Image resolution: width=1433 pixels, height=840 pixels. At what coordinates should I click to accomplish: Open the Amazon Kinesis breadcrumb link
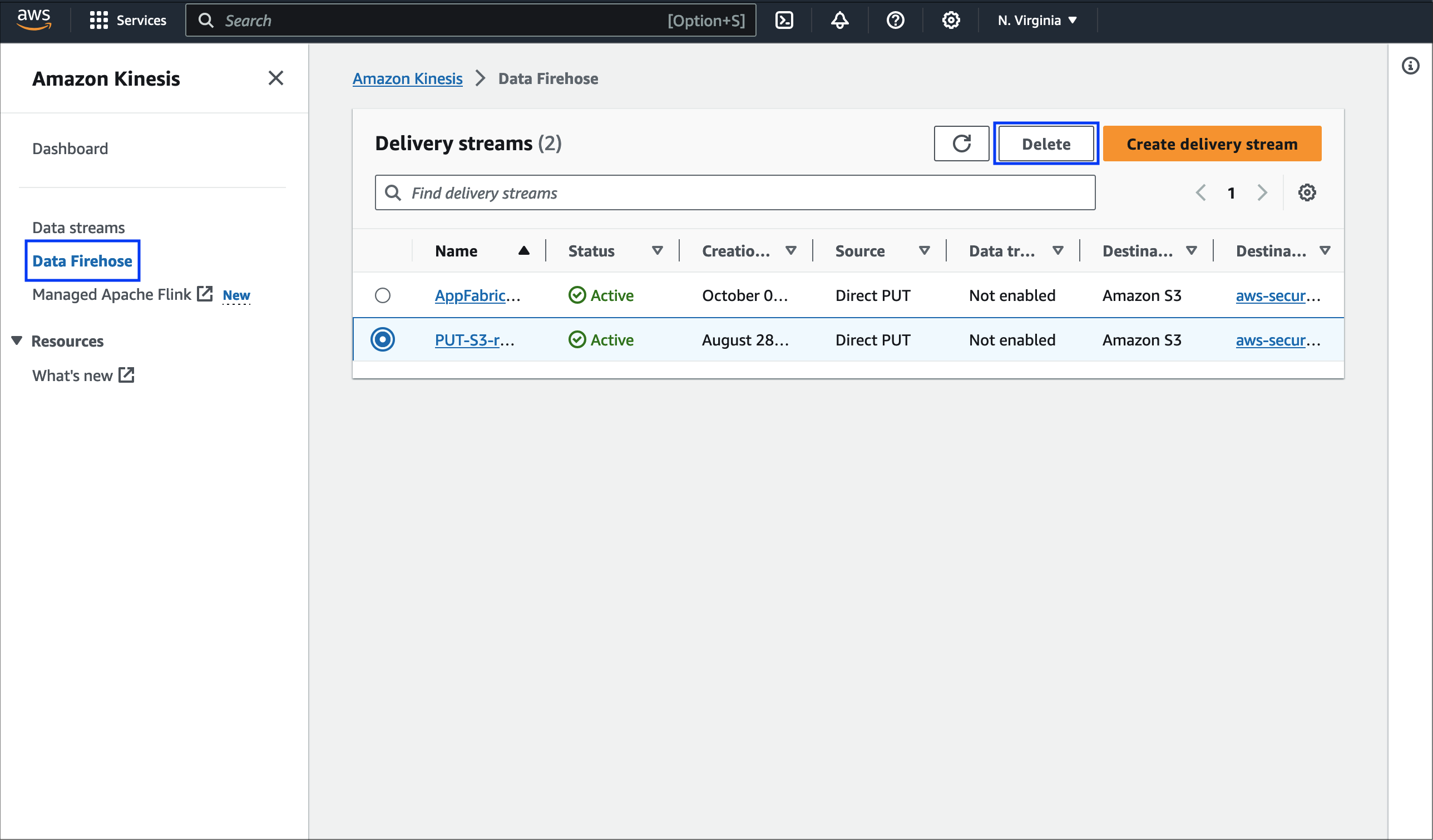coord(407,78)
